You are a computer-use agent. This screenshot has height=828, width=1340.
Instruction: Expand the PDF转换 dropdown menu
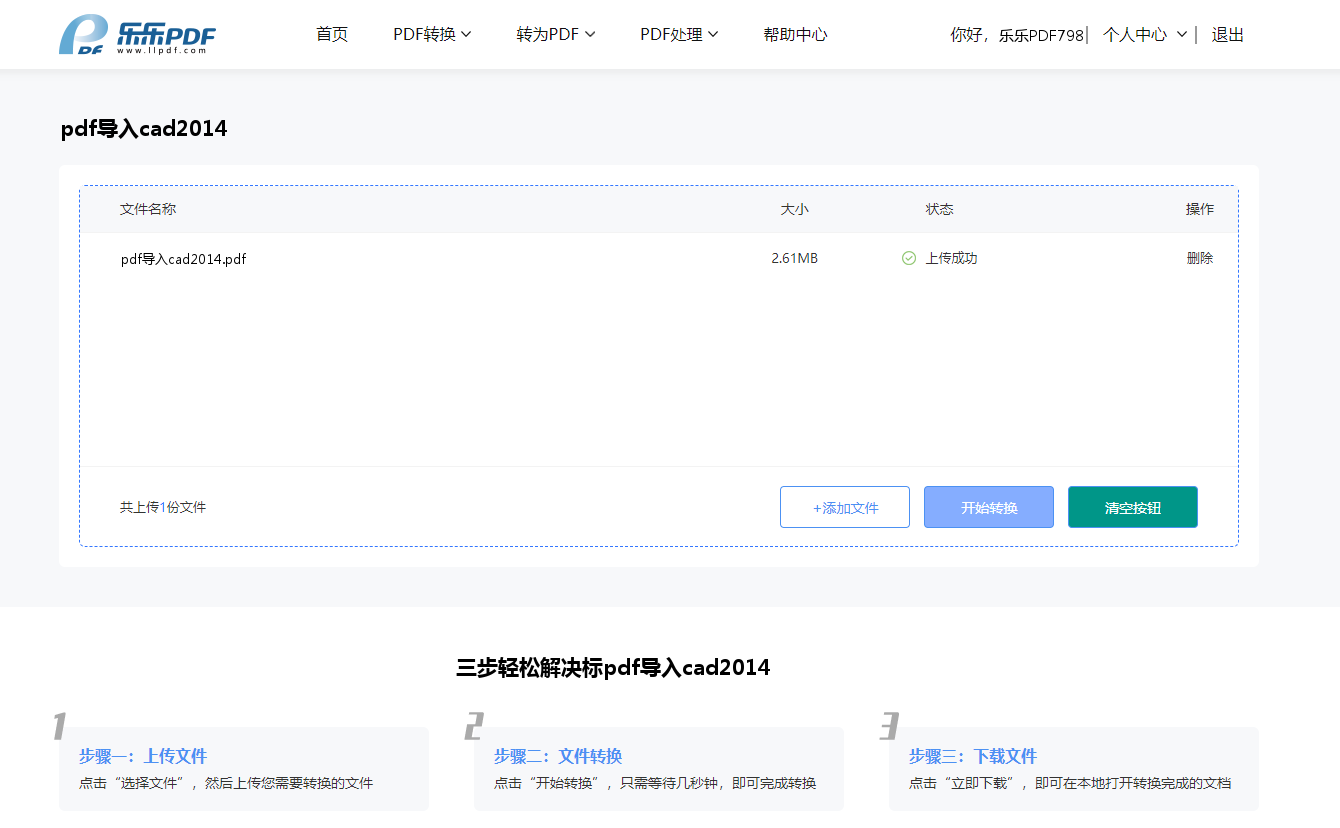(432, 34)
